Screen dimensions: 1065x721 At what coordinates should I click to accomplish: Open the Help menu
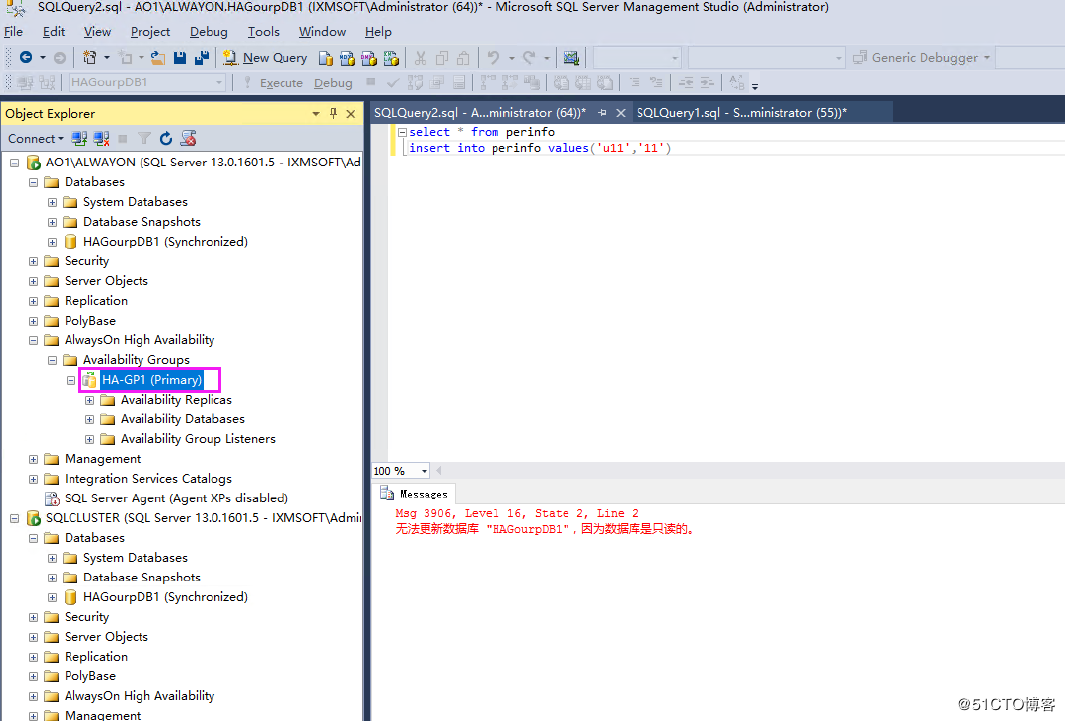[378, 32]
